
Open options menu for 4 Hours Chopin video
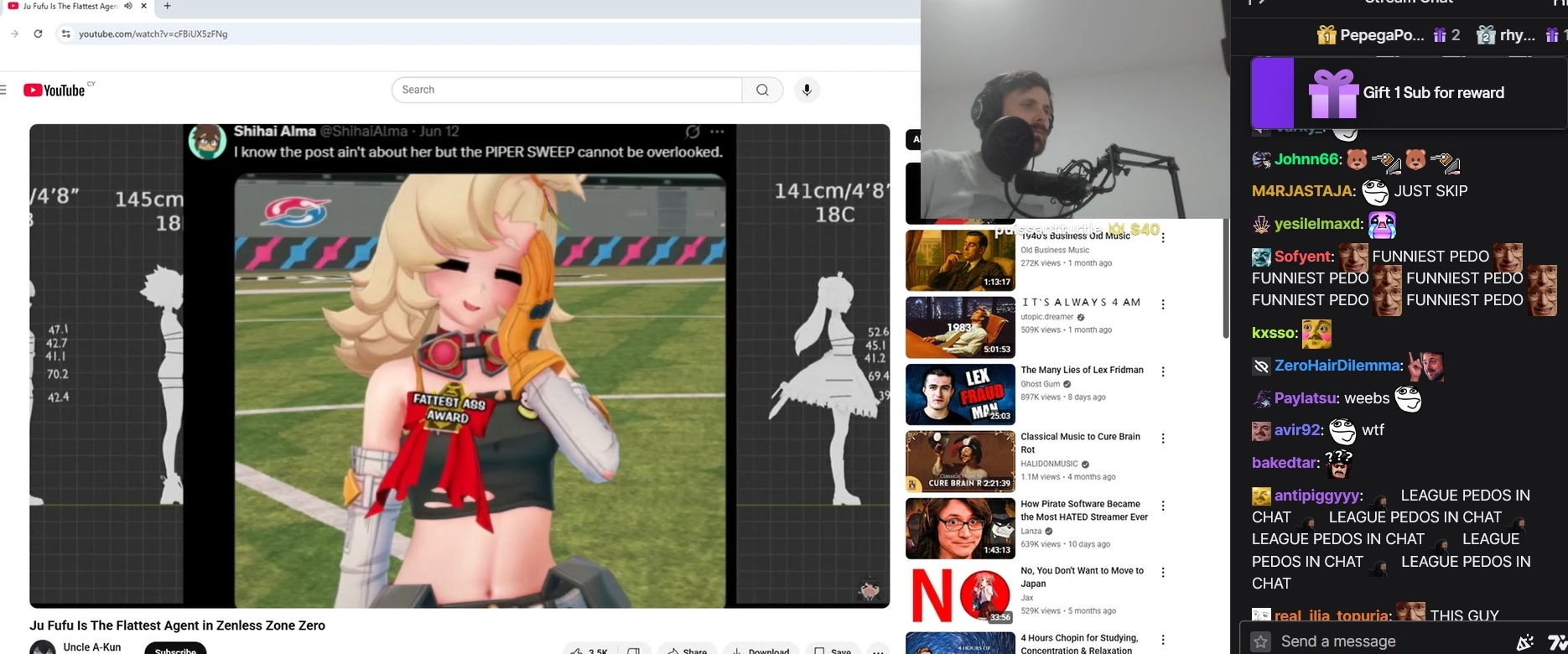click(x=1163, y=640)
